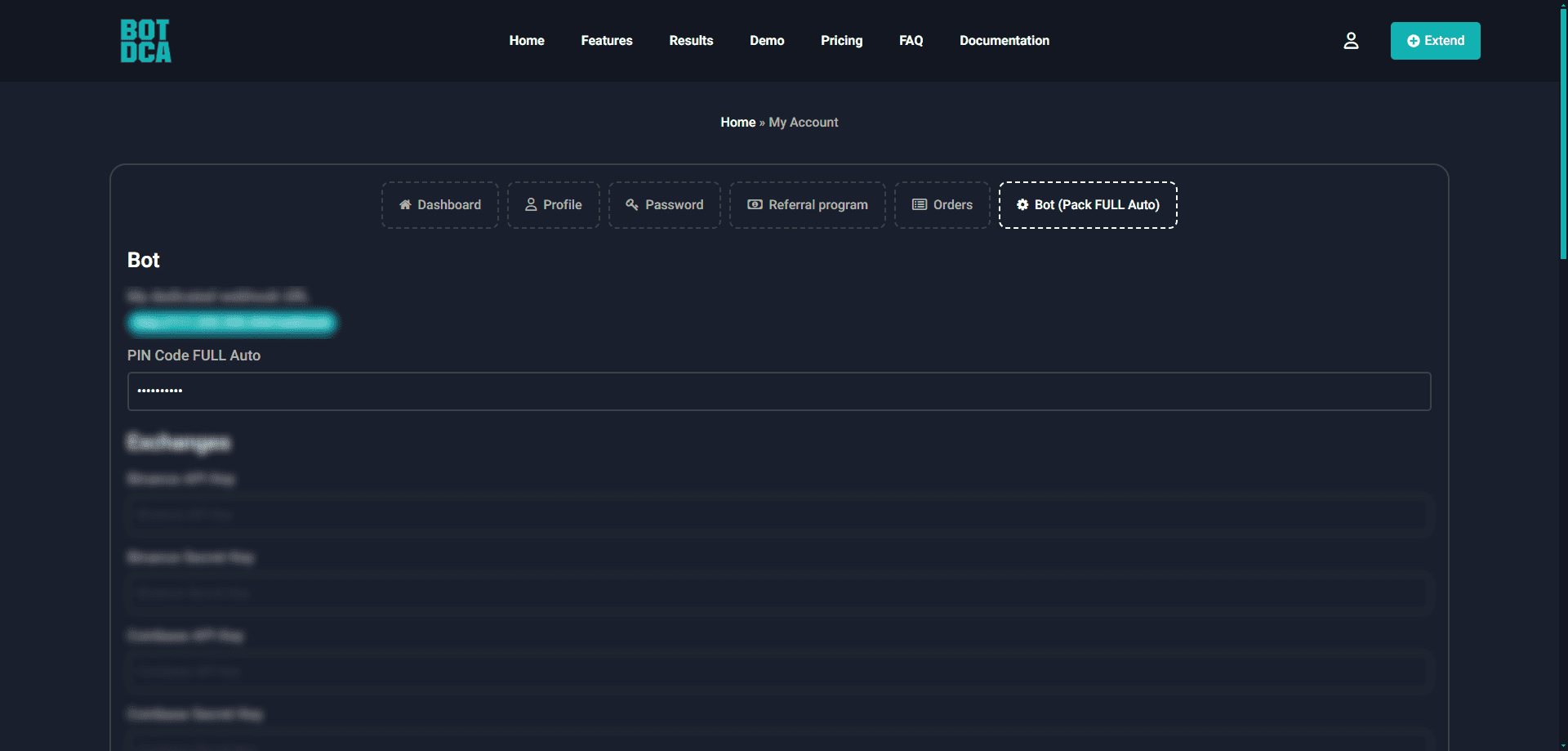
Task: Click the list icon on Orders tab
Action: click(x=920, y=205)
